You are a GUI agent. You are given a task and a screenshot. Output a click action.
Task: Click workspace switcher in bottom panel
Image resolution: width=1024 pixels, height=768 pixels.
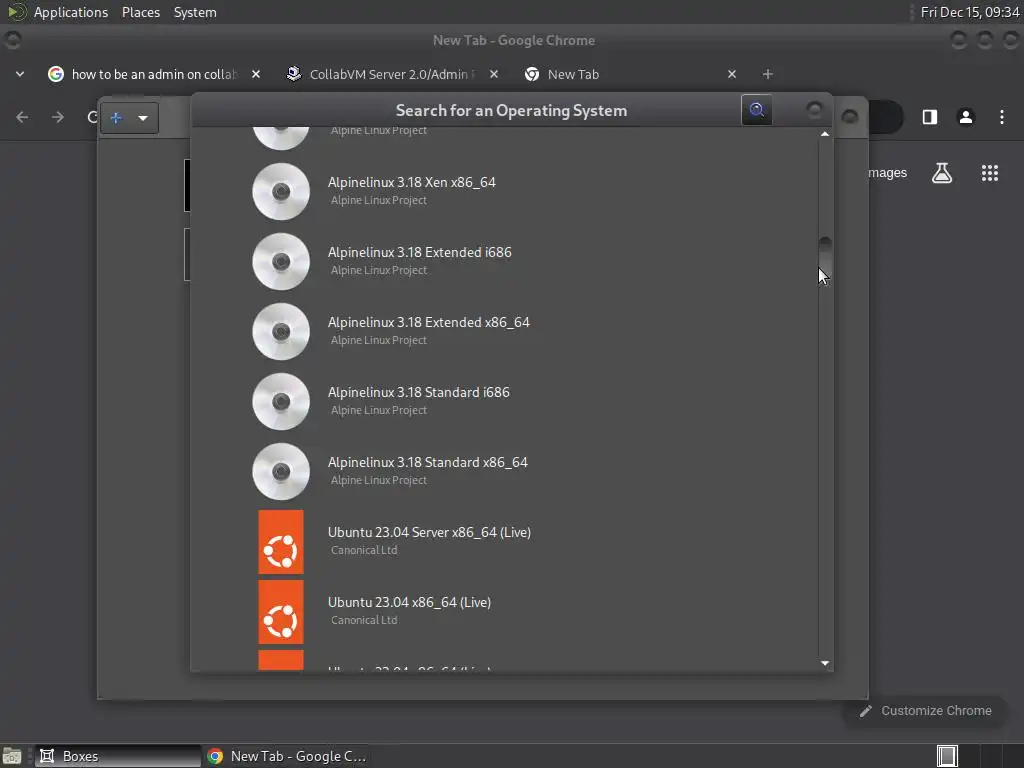pos(947,756)
